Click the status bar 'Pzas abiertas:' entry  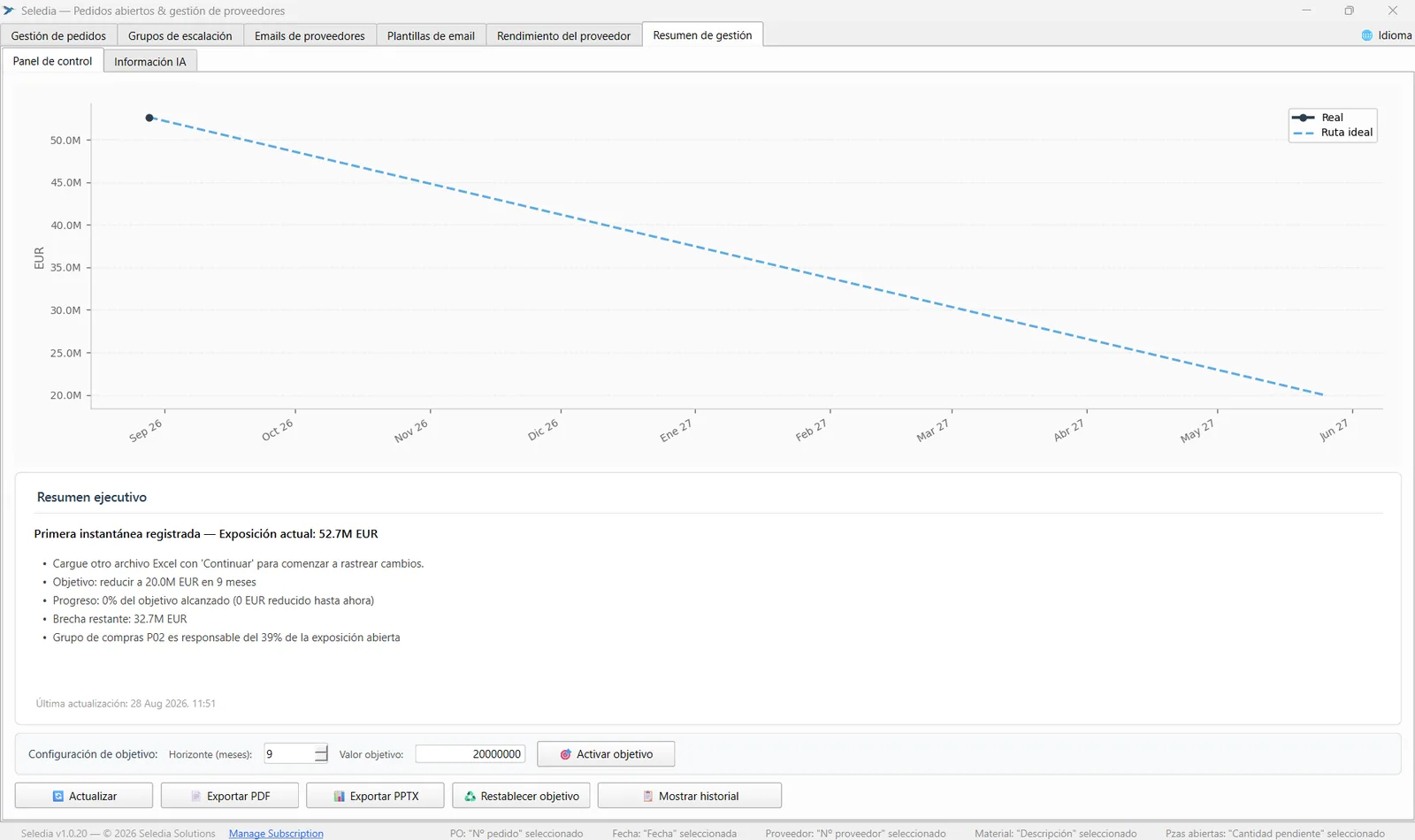click(x=1275, y=834)
